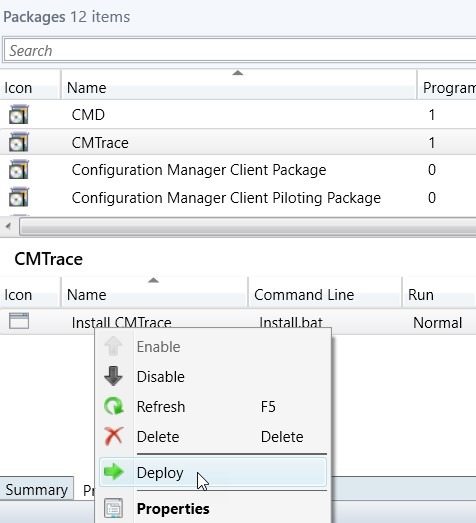Sort programs by Command Line column
The image size is (476, 523).
pos(325,293)
